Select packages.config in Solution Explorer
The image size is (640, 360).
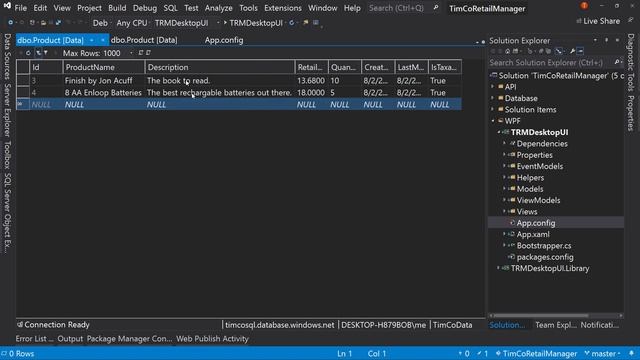click(545, 257)
